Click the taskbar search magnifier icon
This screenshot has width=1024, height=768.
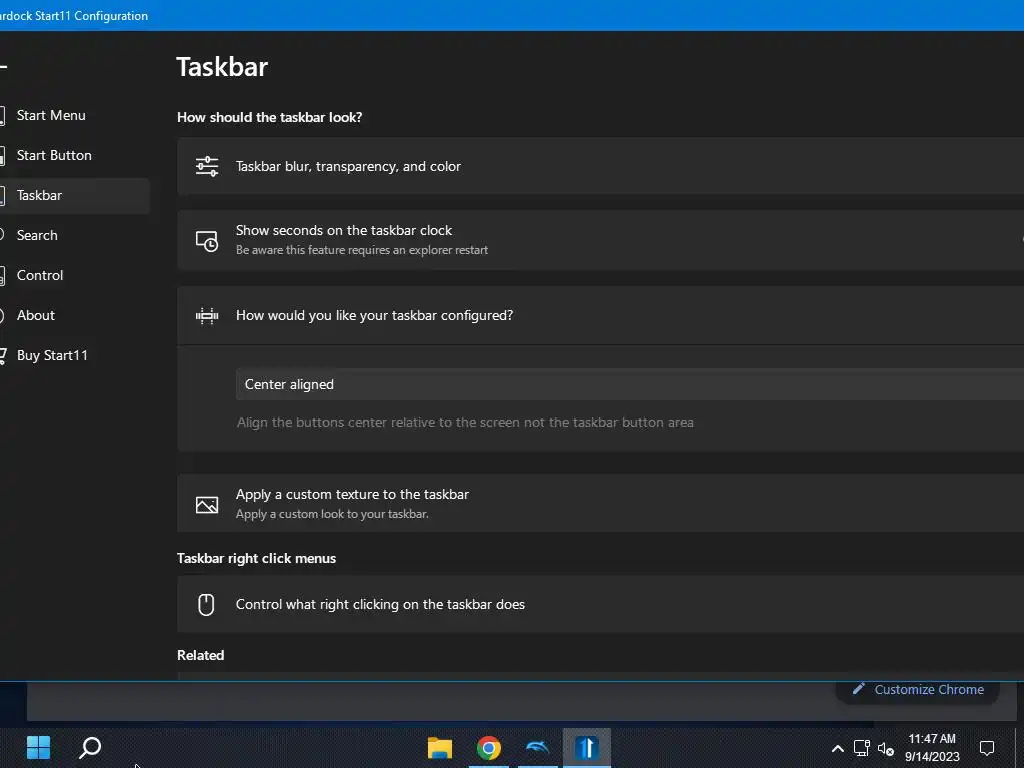90,748
